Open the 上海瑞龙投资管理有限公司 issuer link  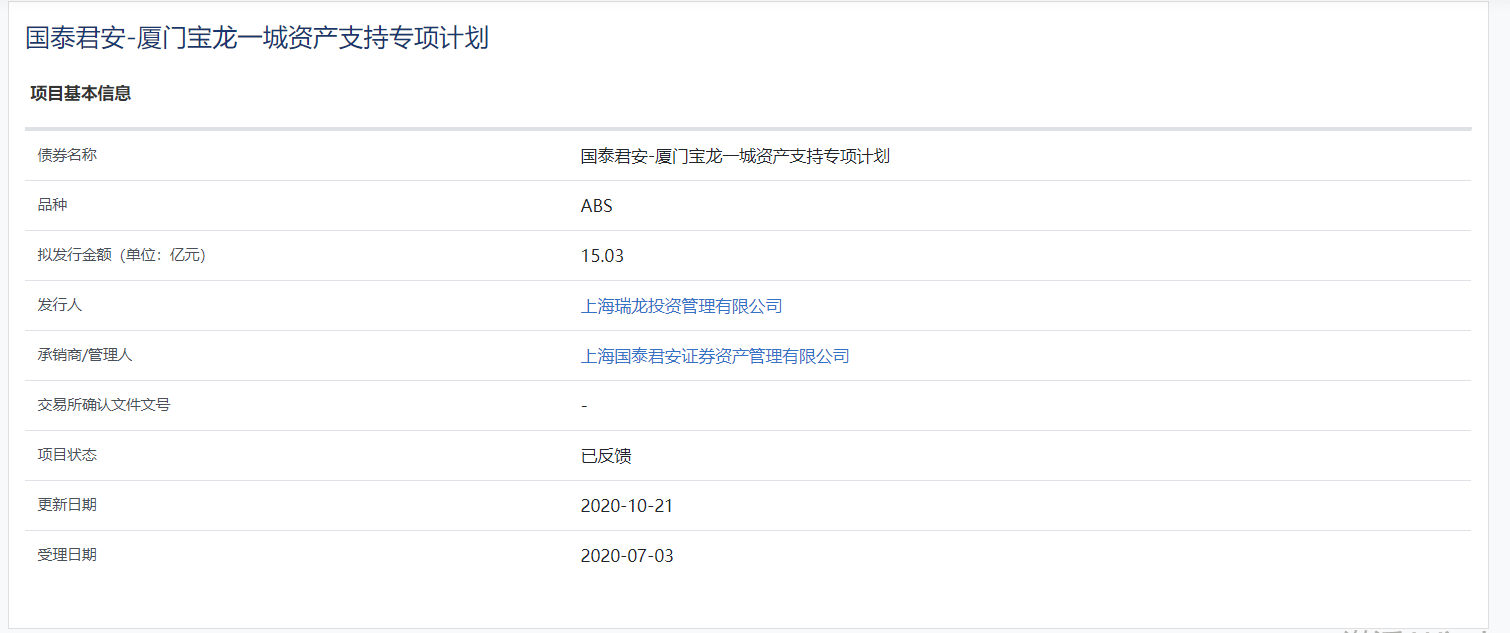[x=681, y=306]
